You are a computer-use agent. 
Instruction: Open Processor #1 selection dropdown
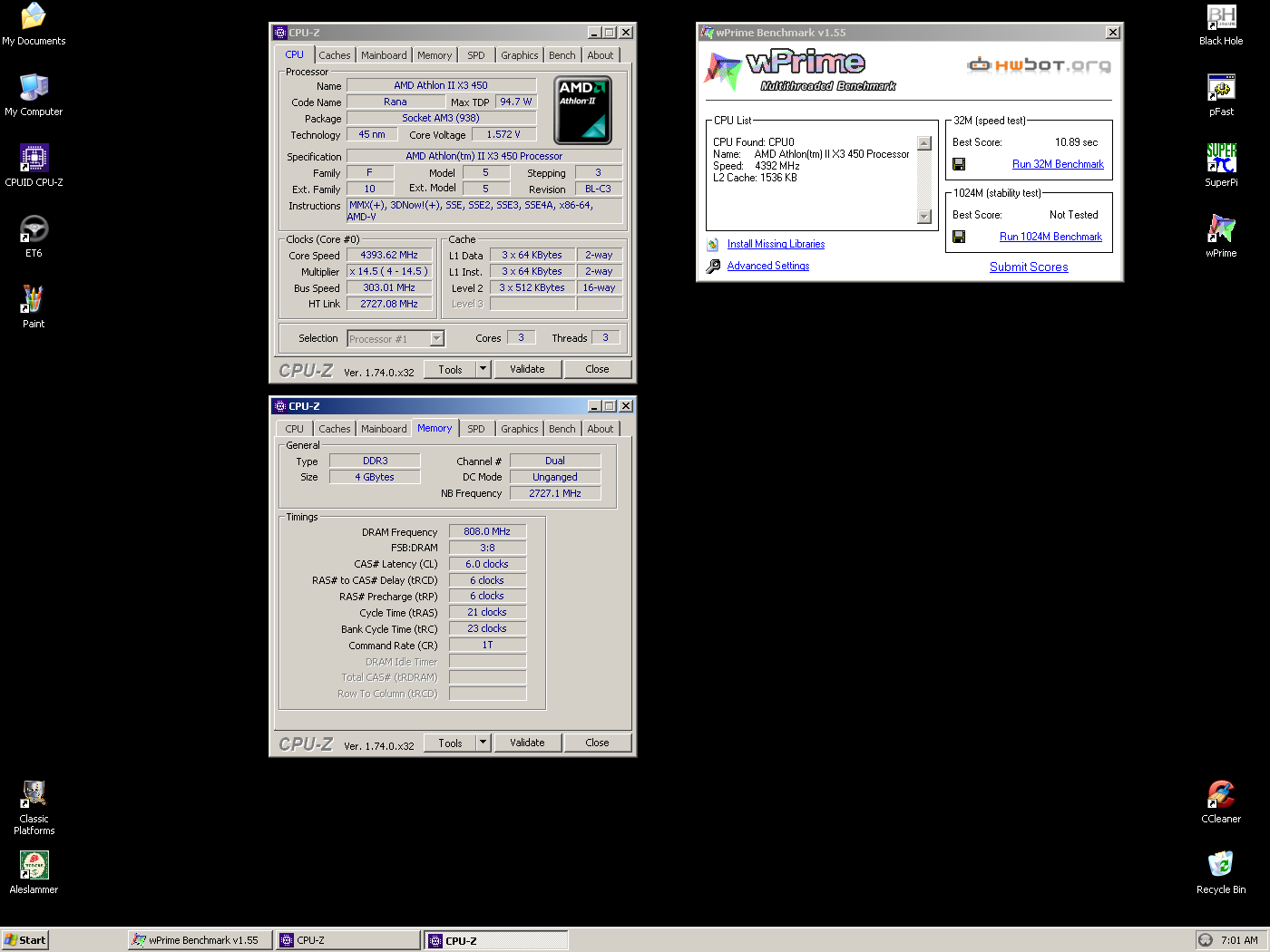point(437,338)
